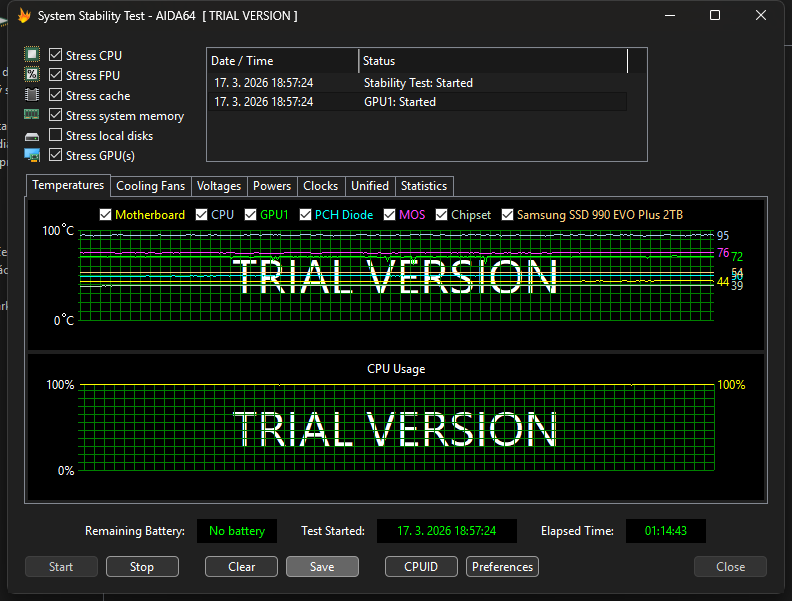Open the Unified tab
The width and height of the screenshot is (792, 601).
(x=370, y=186)
